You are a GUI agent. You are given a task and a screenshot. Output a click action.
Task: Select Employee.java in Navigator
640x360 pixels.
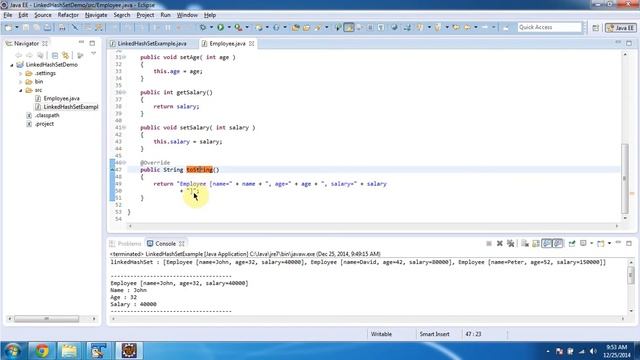click(61, 98)
